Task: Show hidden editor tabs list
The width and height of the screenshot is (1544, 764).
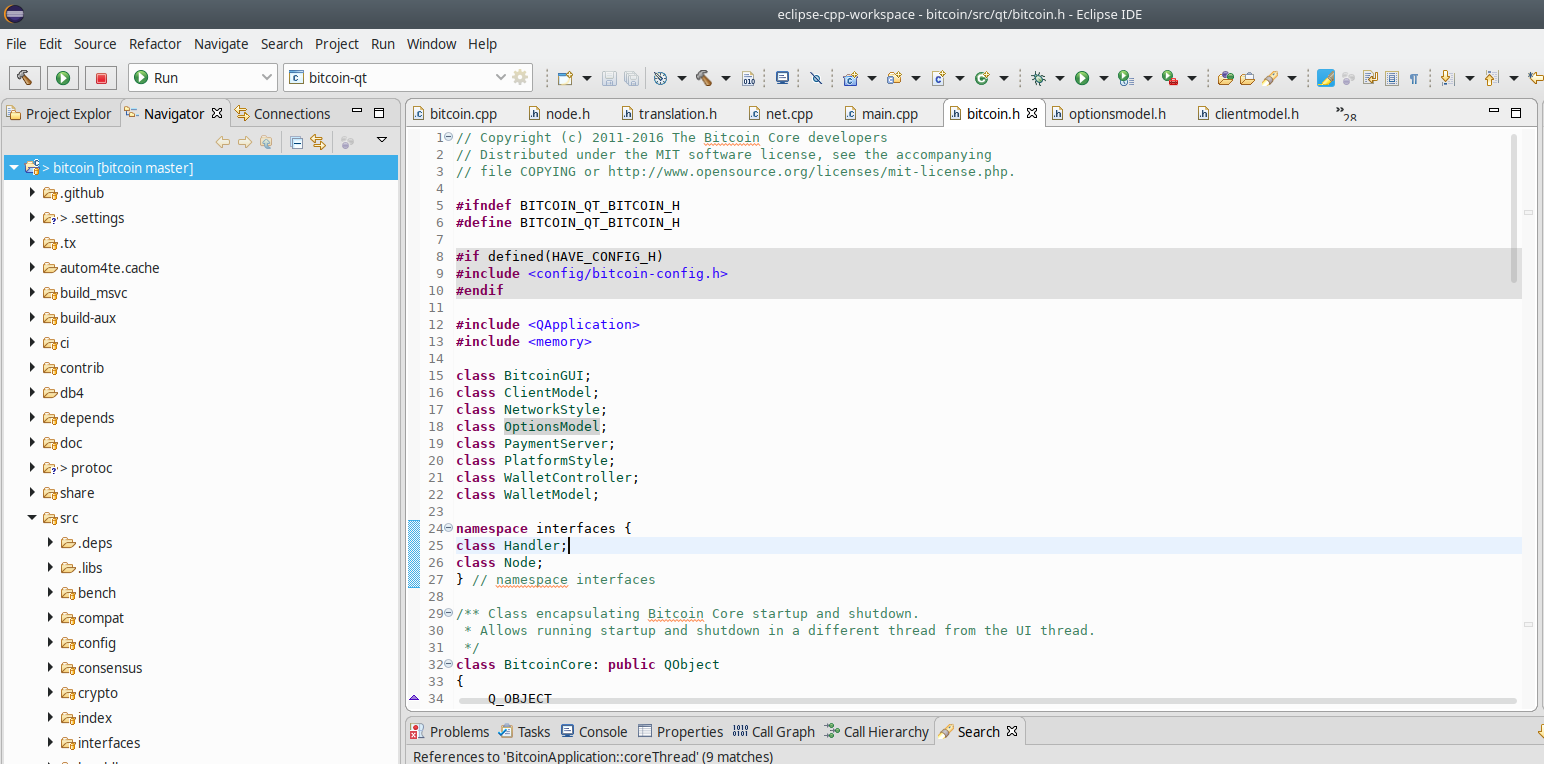Action: (x=1346, y=114)
